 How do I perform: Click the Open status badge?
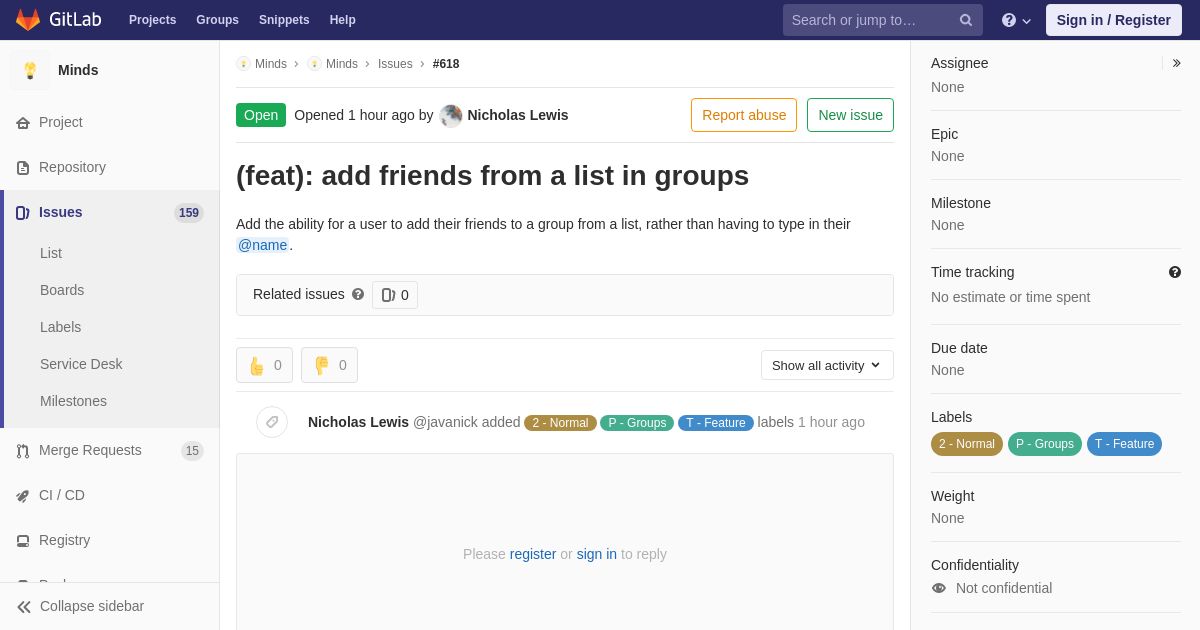coord(261,115)
